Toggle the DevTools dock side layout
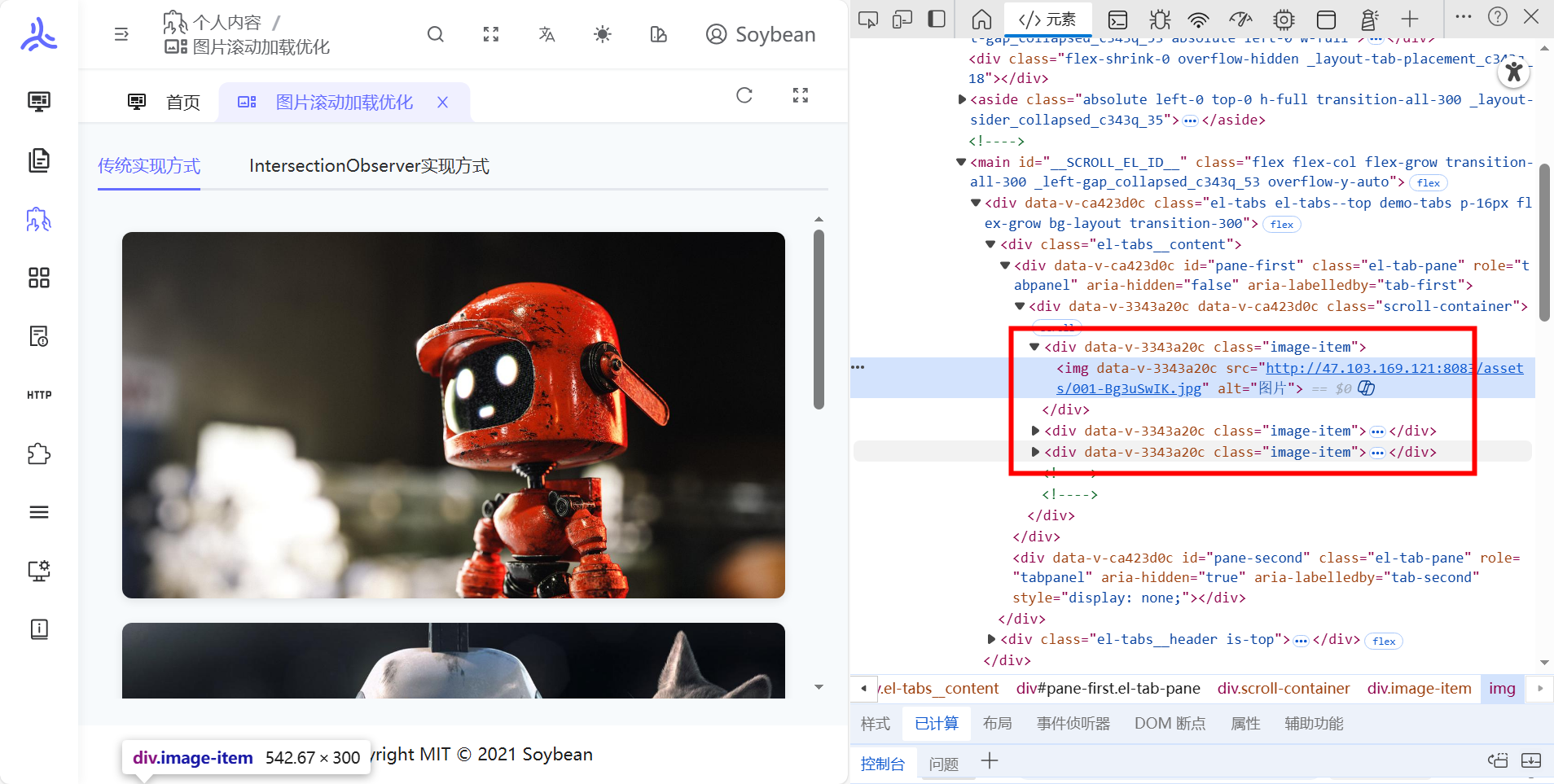The width and height of the screenshot is (1554, 784). [935, 18]
